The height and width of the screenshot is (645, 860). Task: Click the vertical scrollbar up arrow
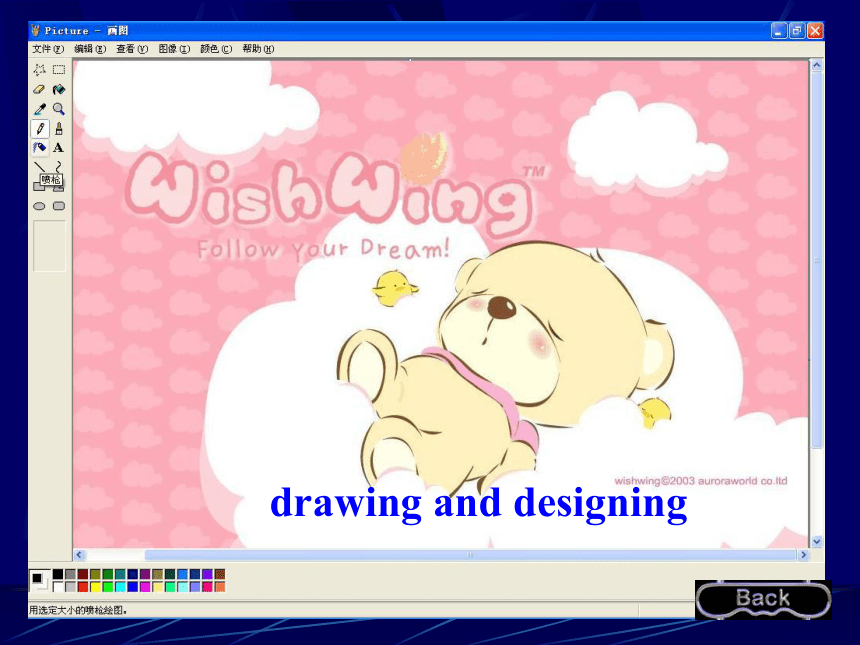pos(816,66)
